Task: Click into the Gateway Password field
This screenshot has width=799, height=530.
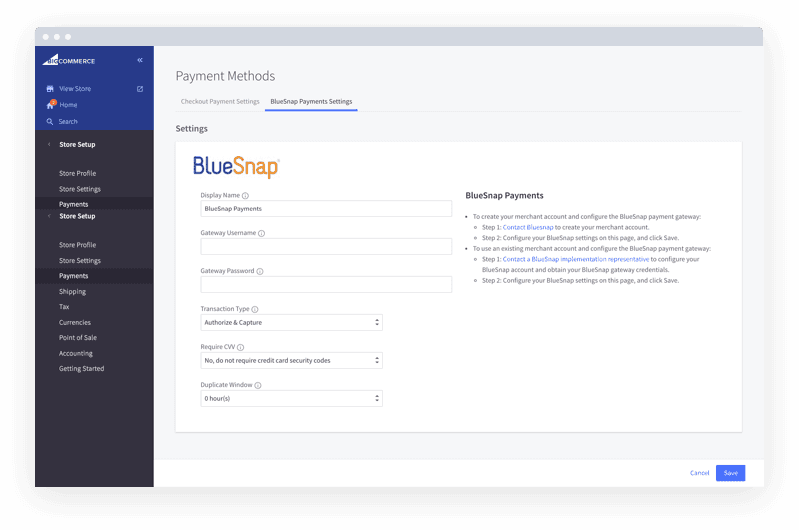Action: pyautogui.click(x=326, y=285)
